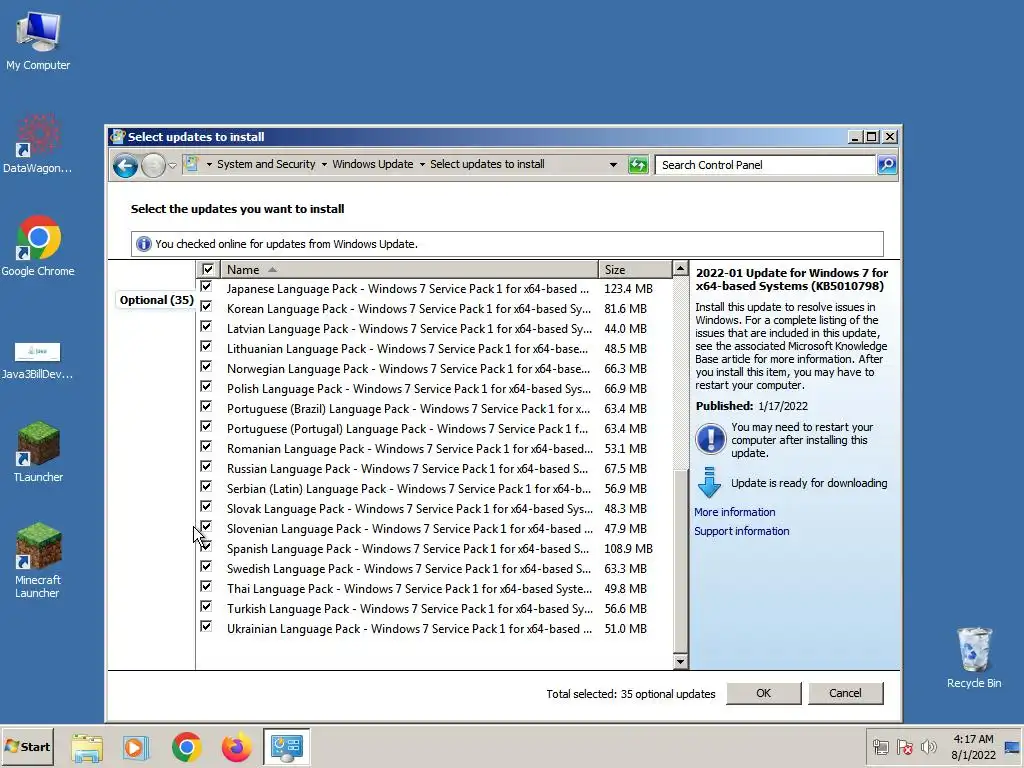The width and height of the screenshot is (1024, 768).
Task: Uncheck Korean Language Pack checkbox
Action: pyautogui.click(x=206, y=306)
